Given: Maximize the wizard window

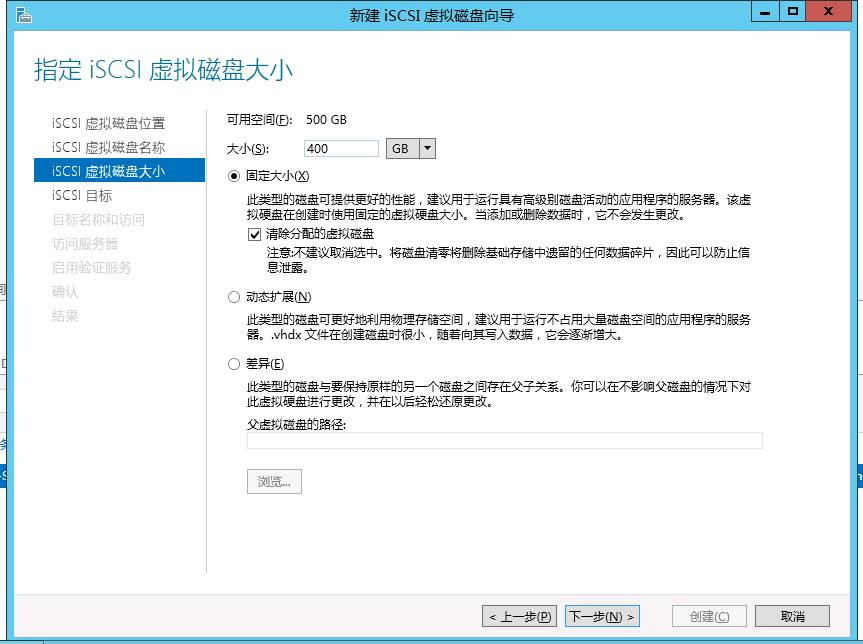Looking at the screenshot, I should click(793, 12).
